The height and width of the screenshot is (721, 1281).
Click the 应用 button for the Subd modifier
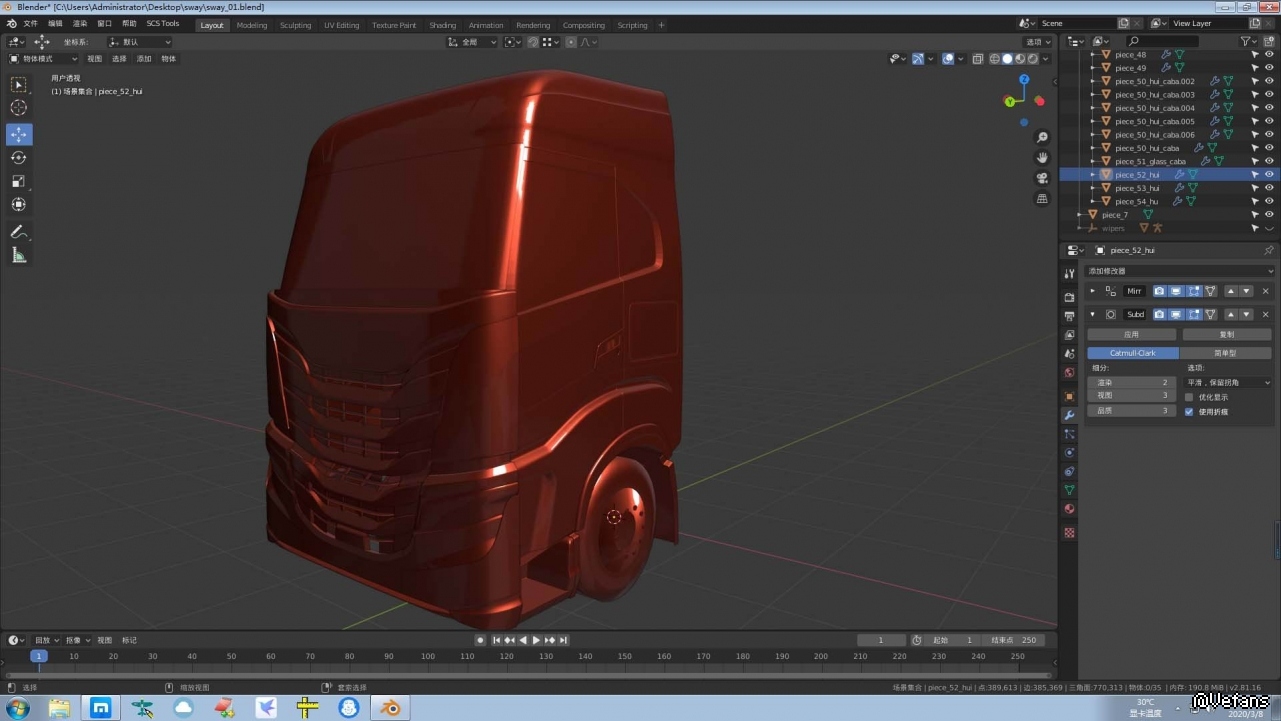tap(1131, 334)
